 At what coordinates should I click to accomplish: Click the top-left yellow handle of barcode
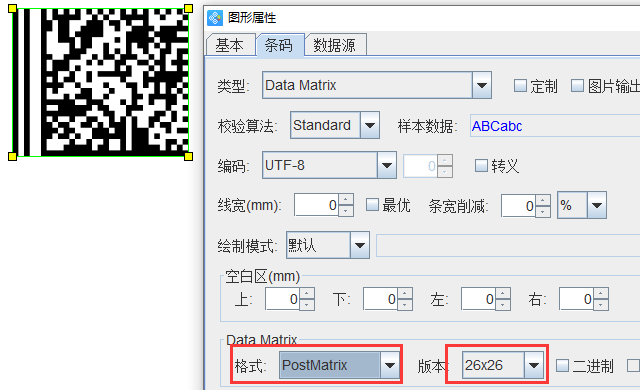pos(13,9)
